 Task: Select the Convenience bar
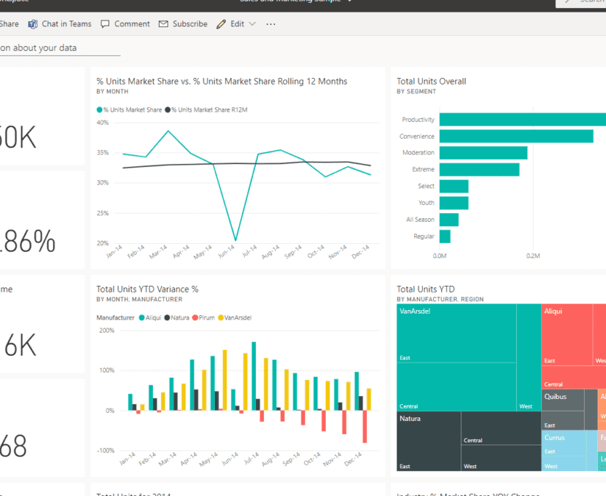516,136
